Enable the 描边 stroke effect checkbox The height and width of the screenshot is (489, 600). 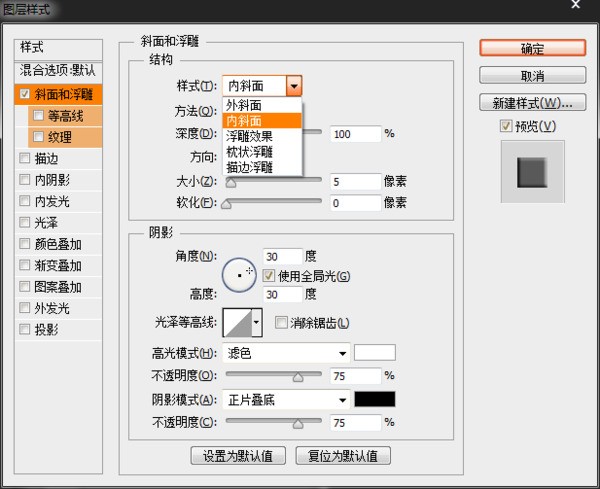tap(25, 157)
